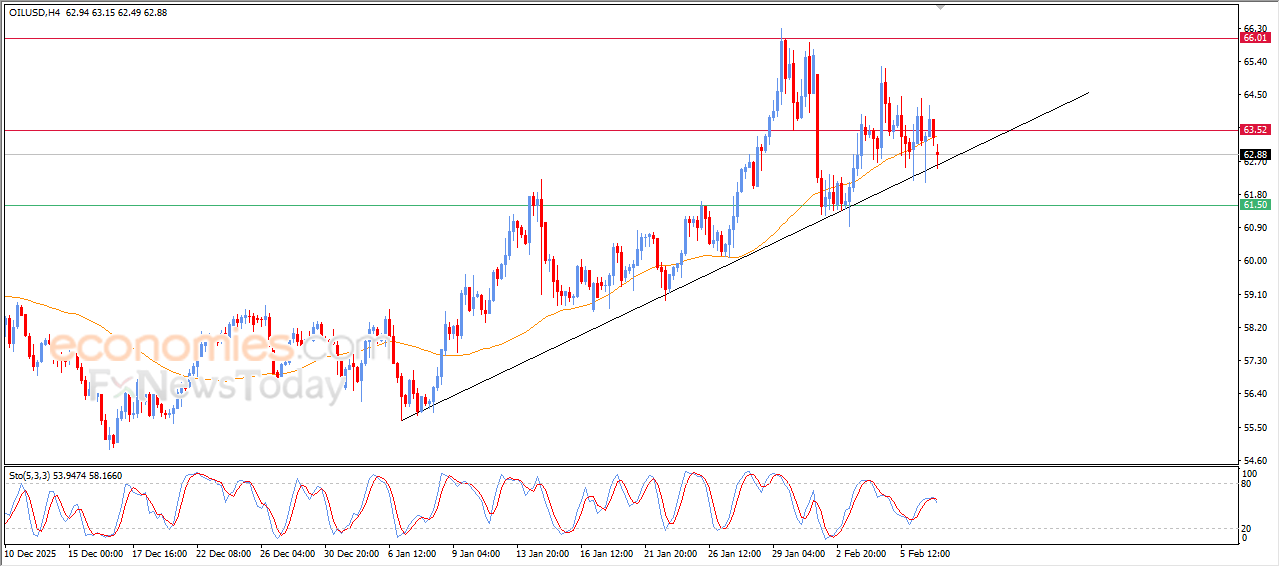Click the 30 Dec 20:00 time label

click(351, 552)
